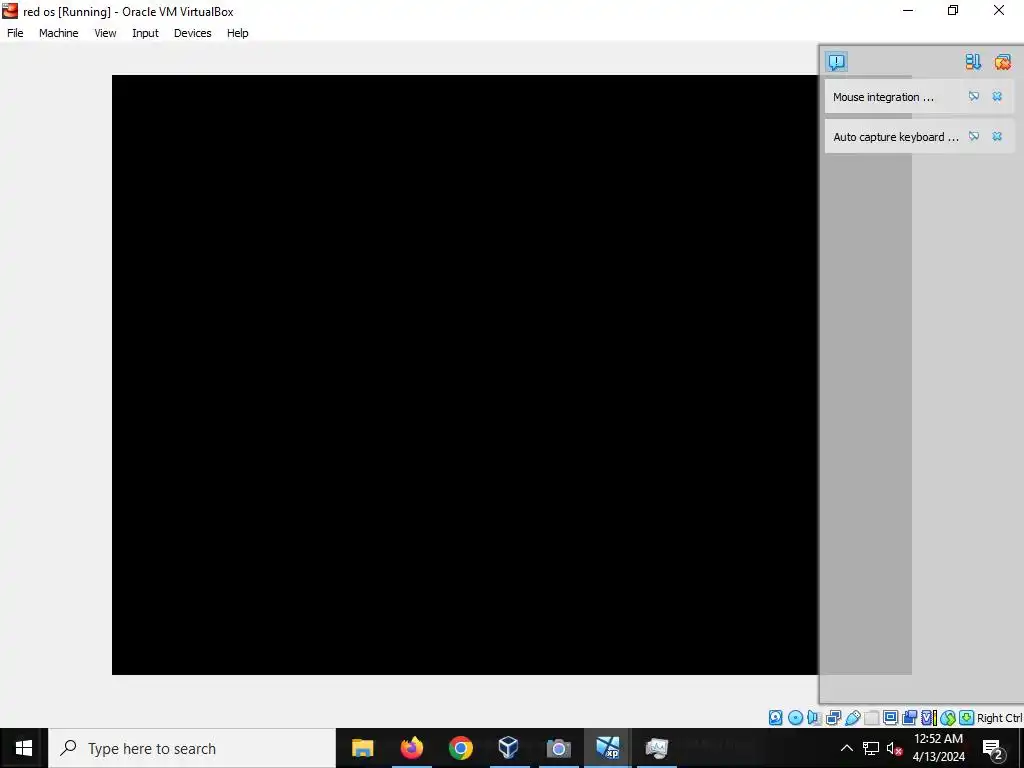Minimize the VirtualBox window
Screen dimensions: 1024x768
(x=908, y=10)
